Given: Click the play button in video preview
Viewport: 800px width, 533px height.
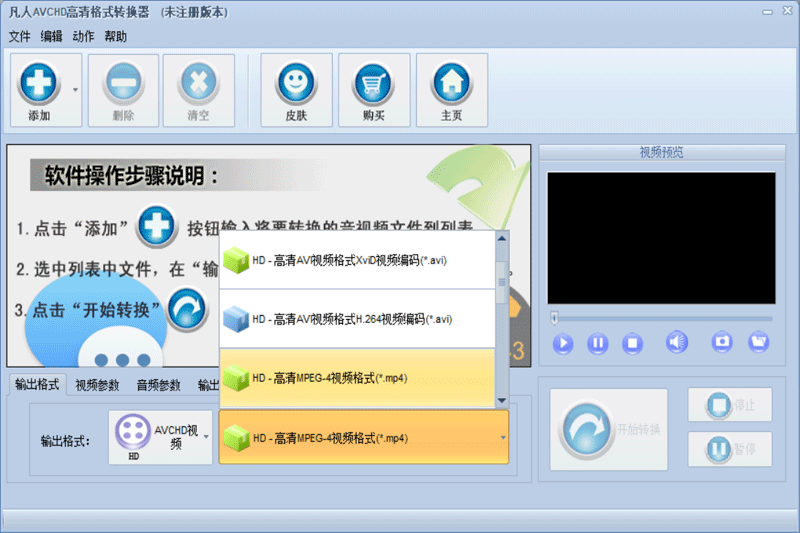Looking at the screenshot, I should coord(563,343).
